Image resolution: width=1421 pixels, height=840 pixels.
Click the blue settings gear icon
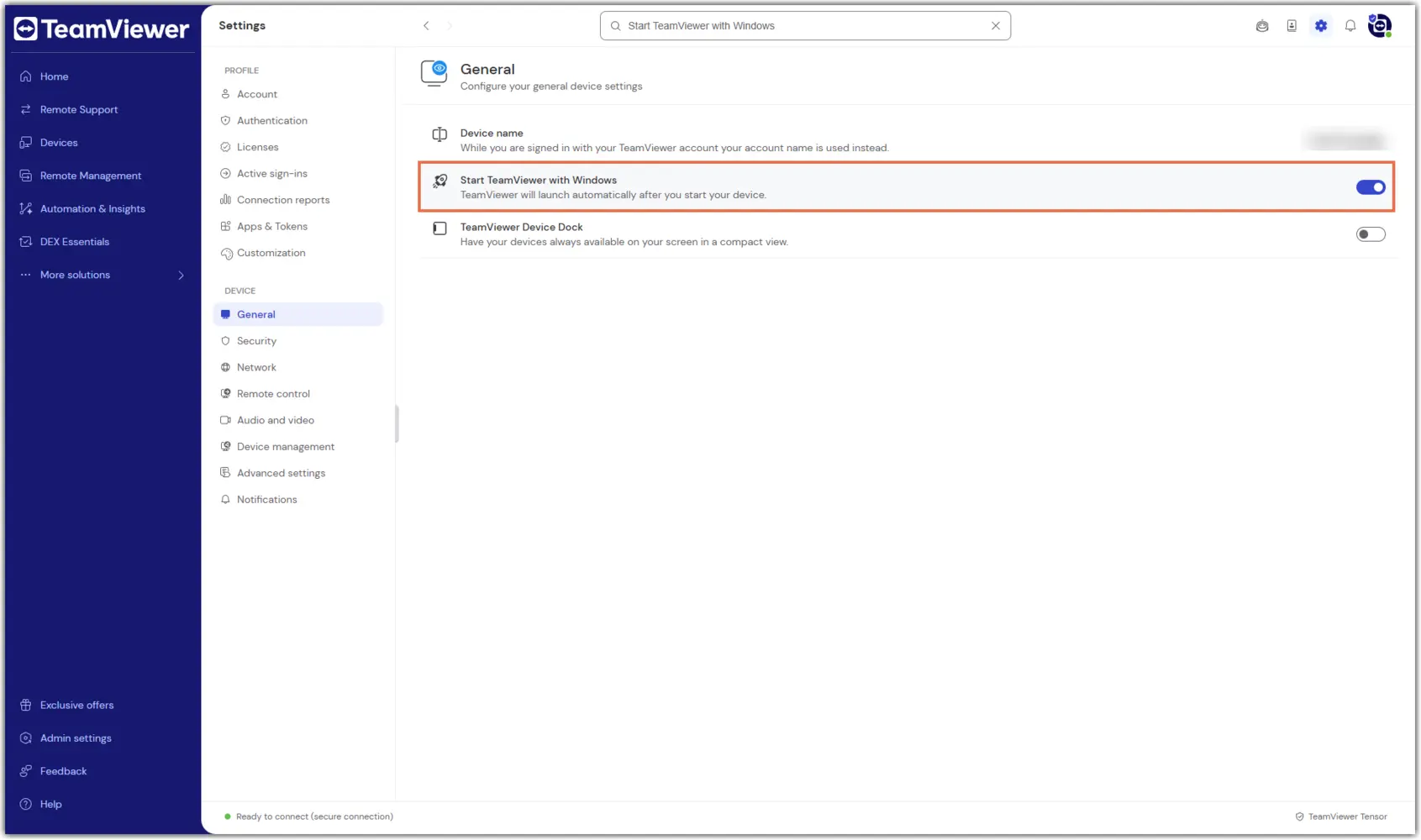1321,26
